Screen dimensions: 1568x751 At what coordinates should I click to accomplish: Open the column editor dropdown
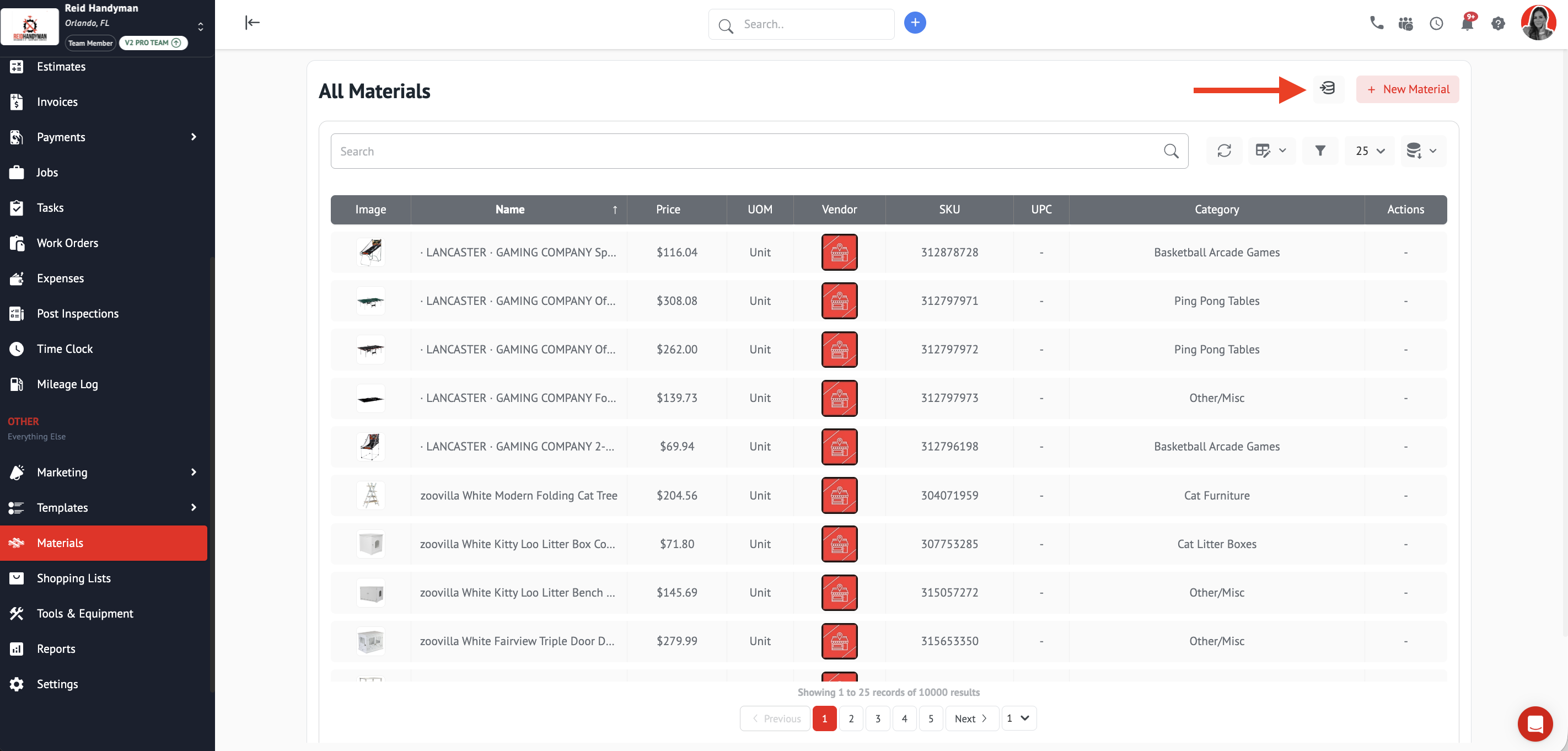[x=1271, y=151]
